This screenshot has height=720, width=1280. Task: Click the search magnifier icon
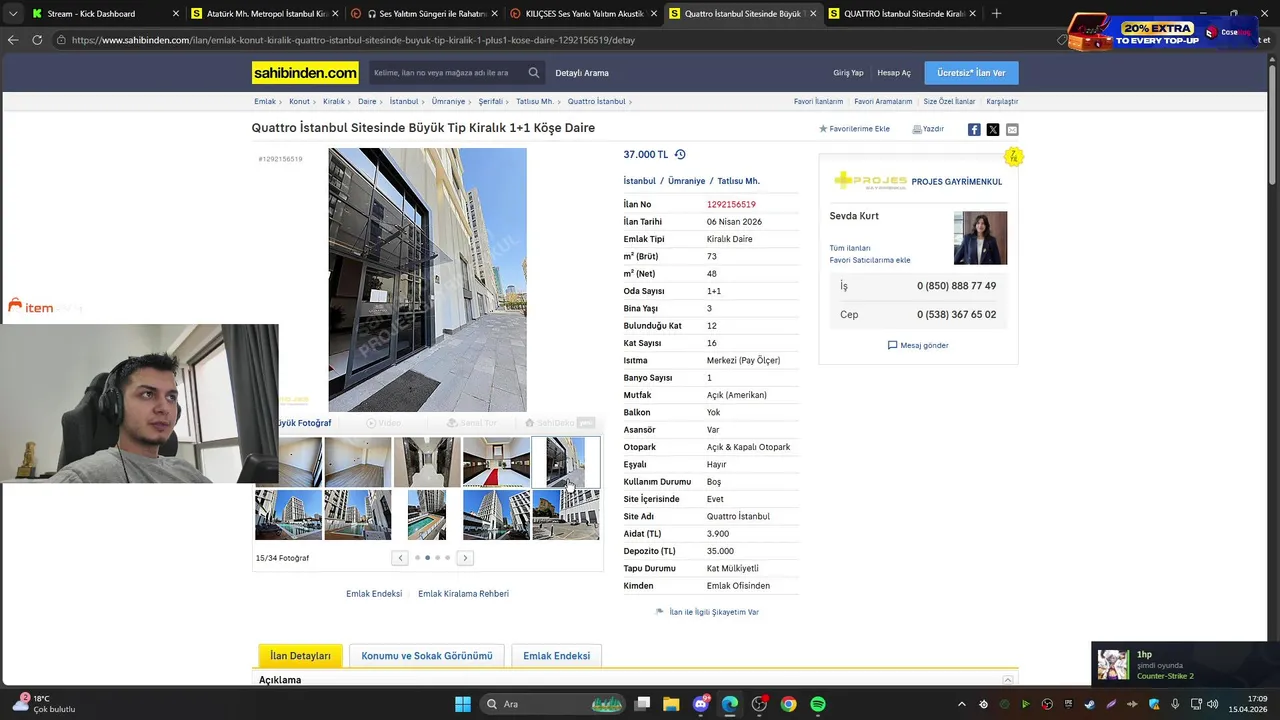pos(534,73)
